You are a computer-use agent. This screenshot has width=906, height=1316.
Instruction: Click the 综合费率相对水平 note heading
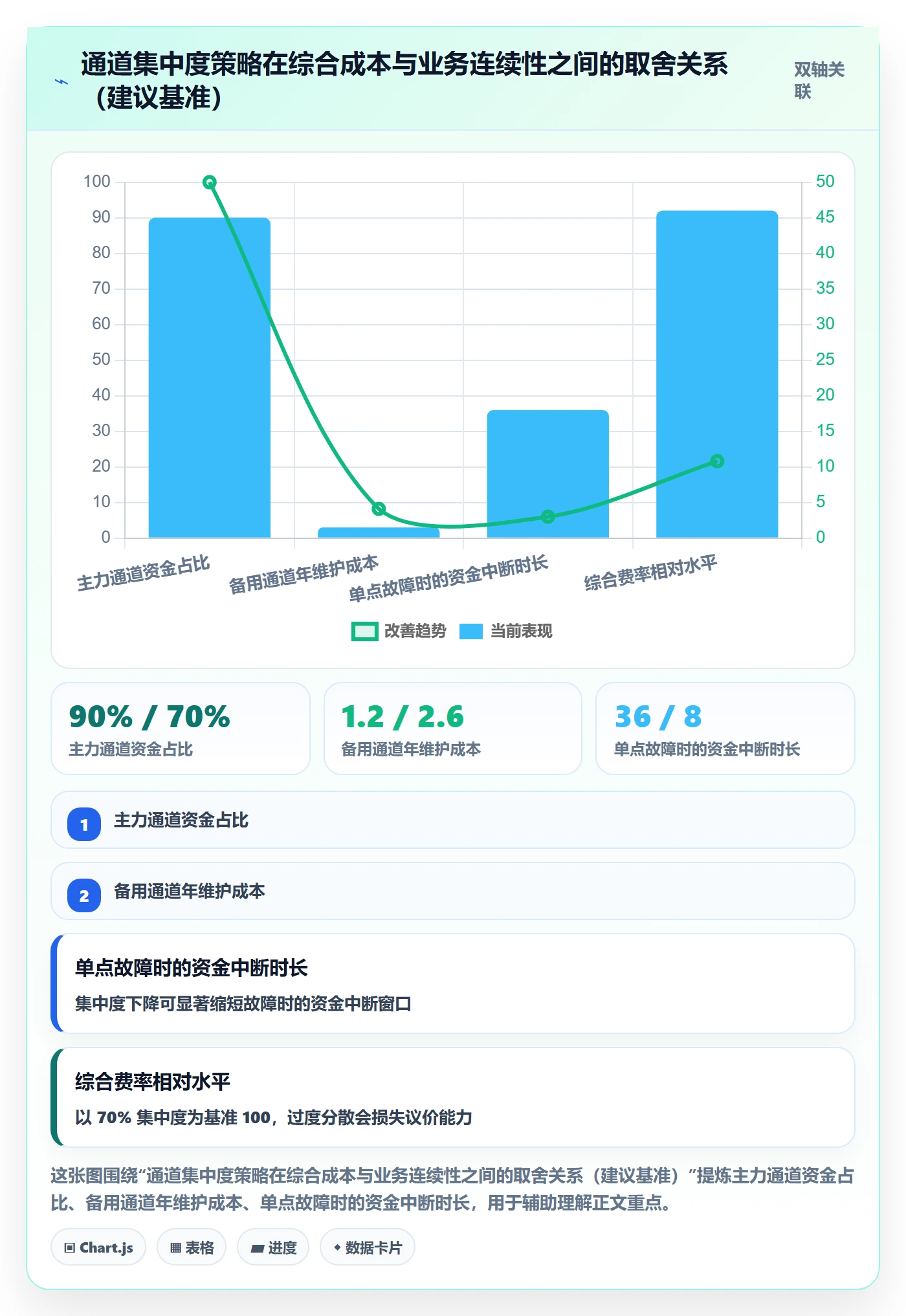pos(153,1082)
